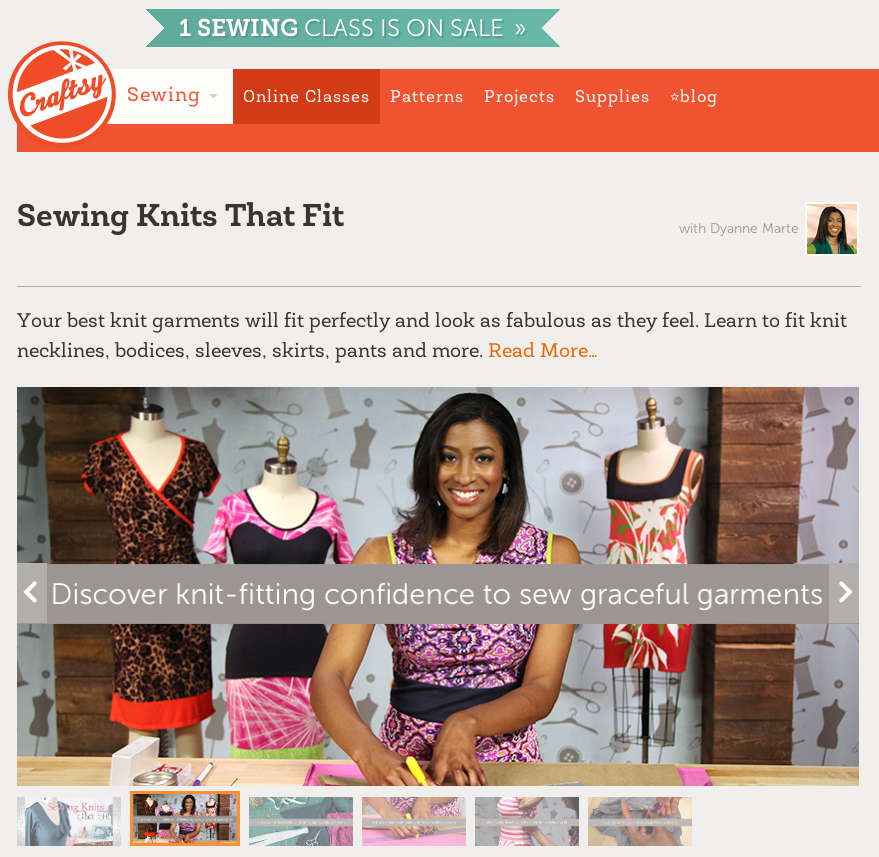
Task: Click the sale banner's double-arrow icon
Action: (x=520, y=28)
